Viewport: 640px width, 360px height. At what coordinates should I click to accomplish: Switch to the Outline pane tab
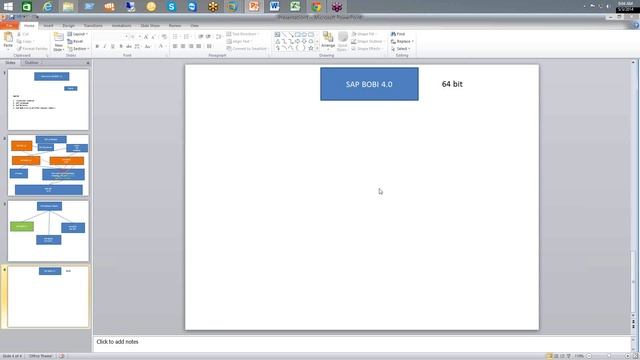click(31, 63)
